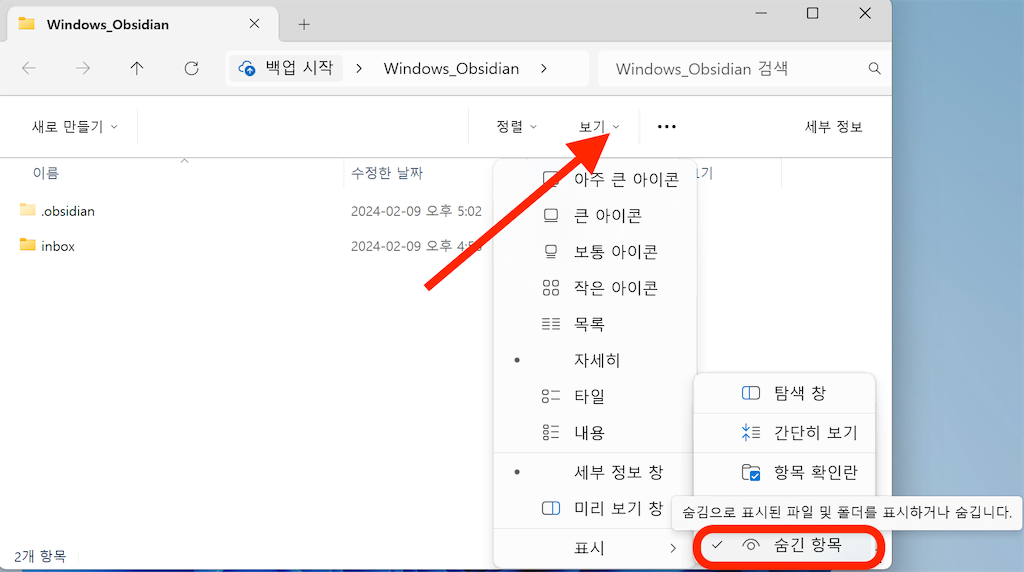Click the Windows_Obsidian search field

click(730, 69)
